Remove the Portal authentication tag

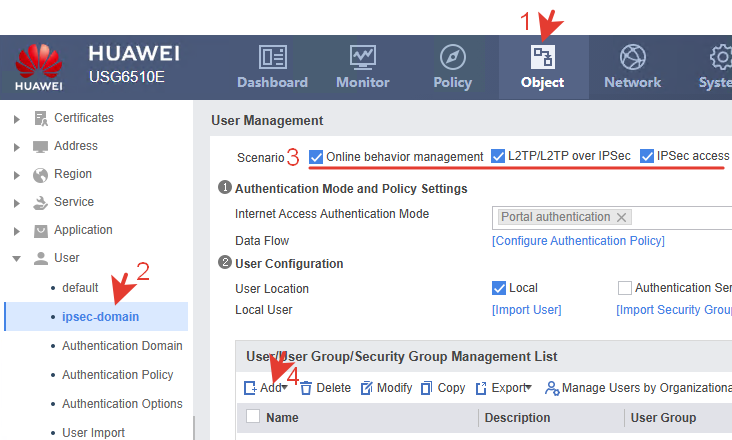(x=621, y=217)
